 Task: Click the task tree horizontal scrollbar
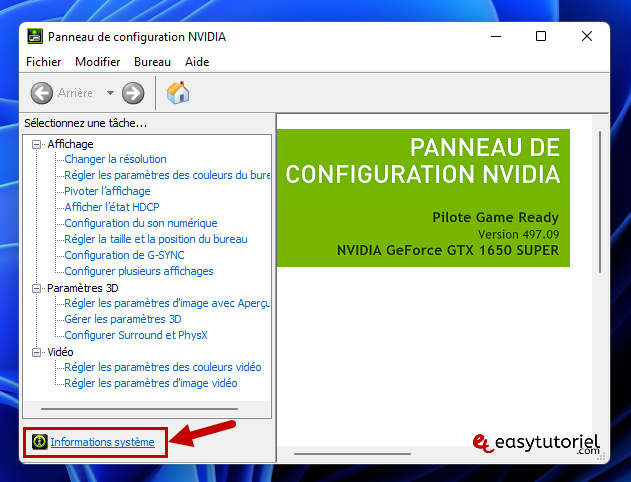point(139,409)
